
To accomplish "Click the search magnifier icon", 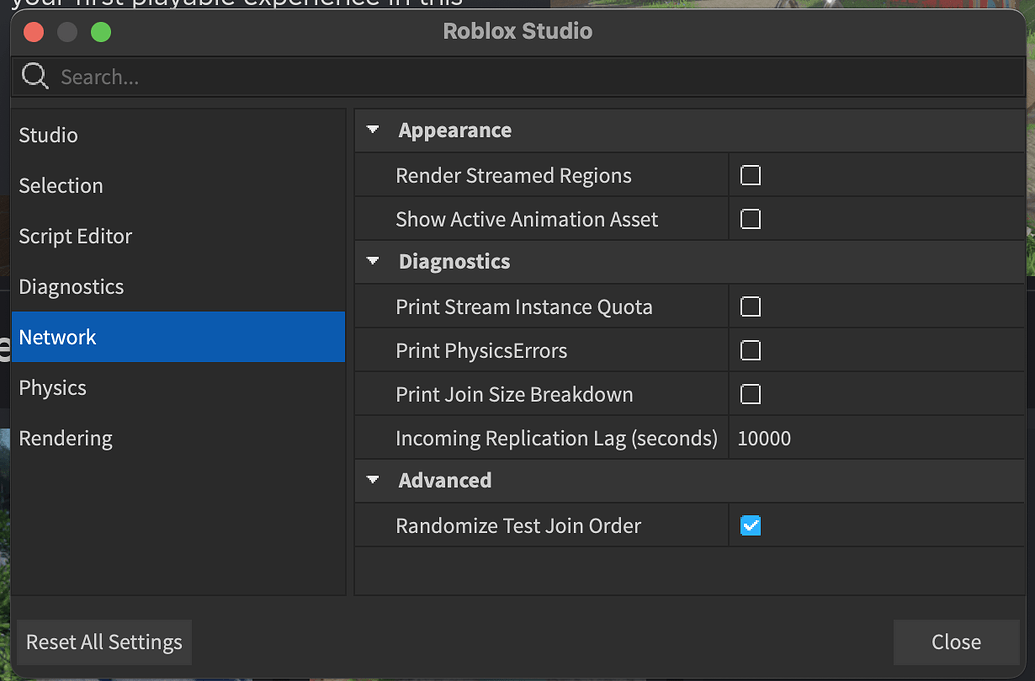I will (x=34, y=76).
